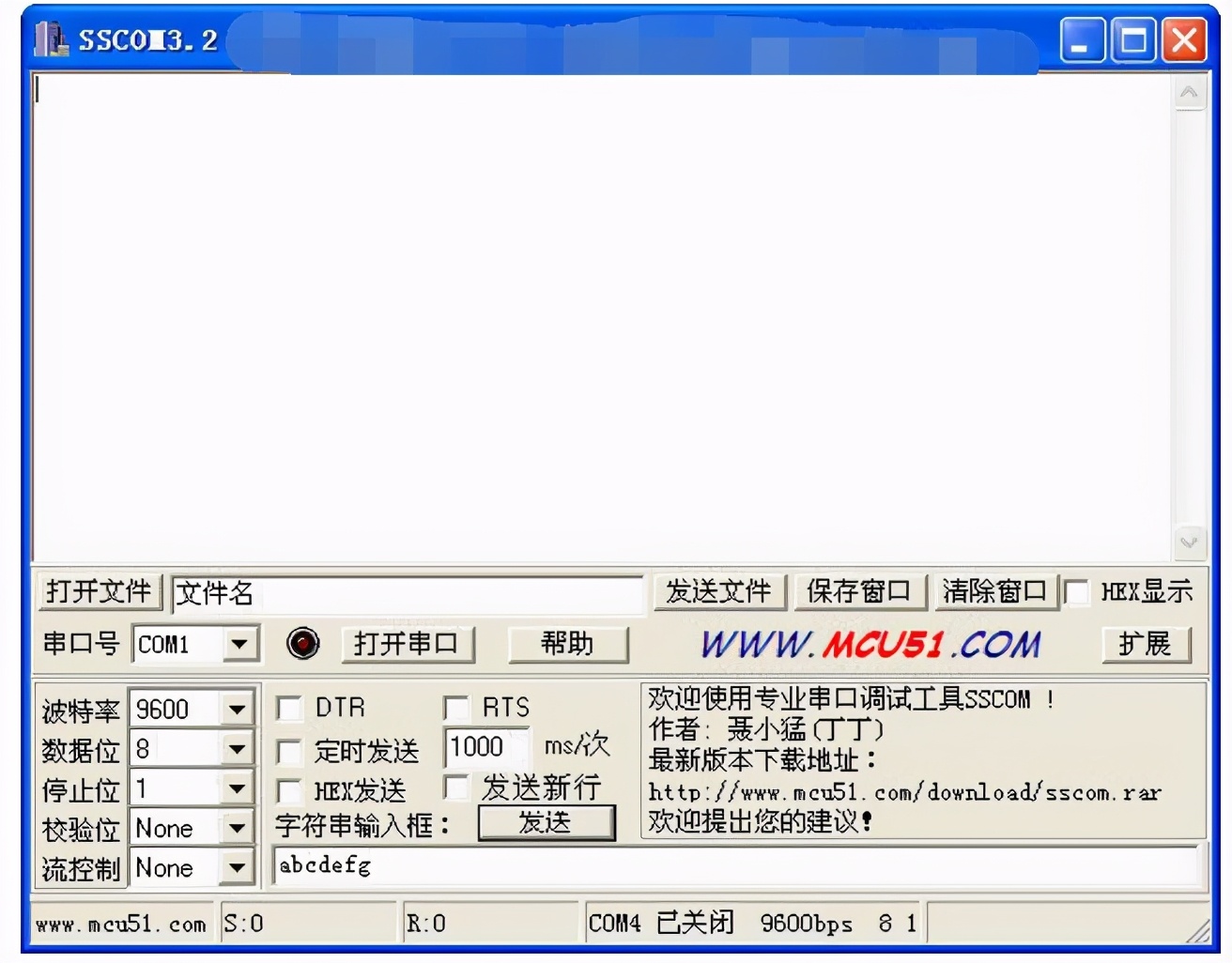Open the 校验位 parity dropdown

coord(237,828)
